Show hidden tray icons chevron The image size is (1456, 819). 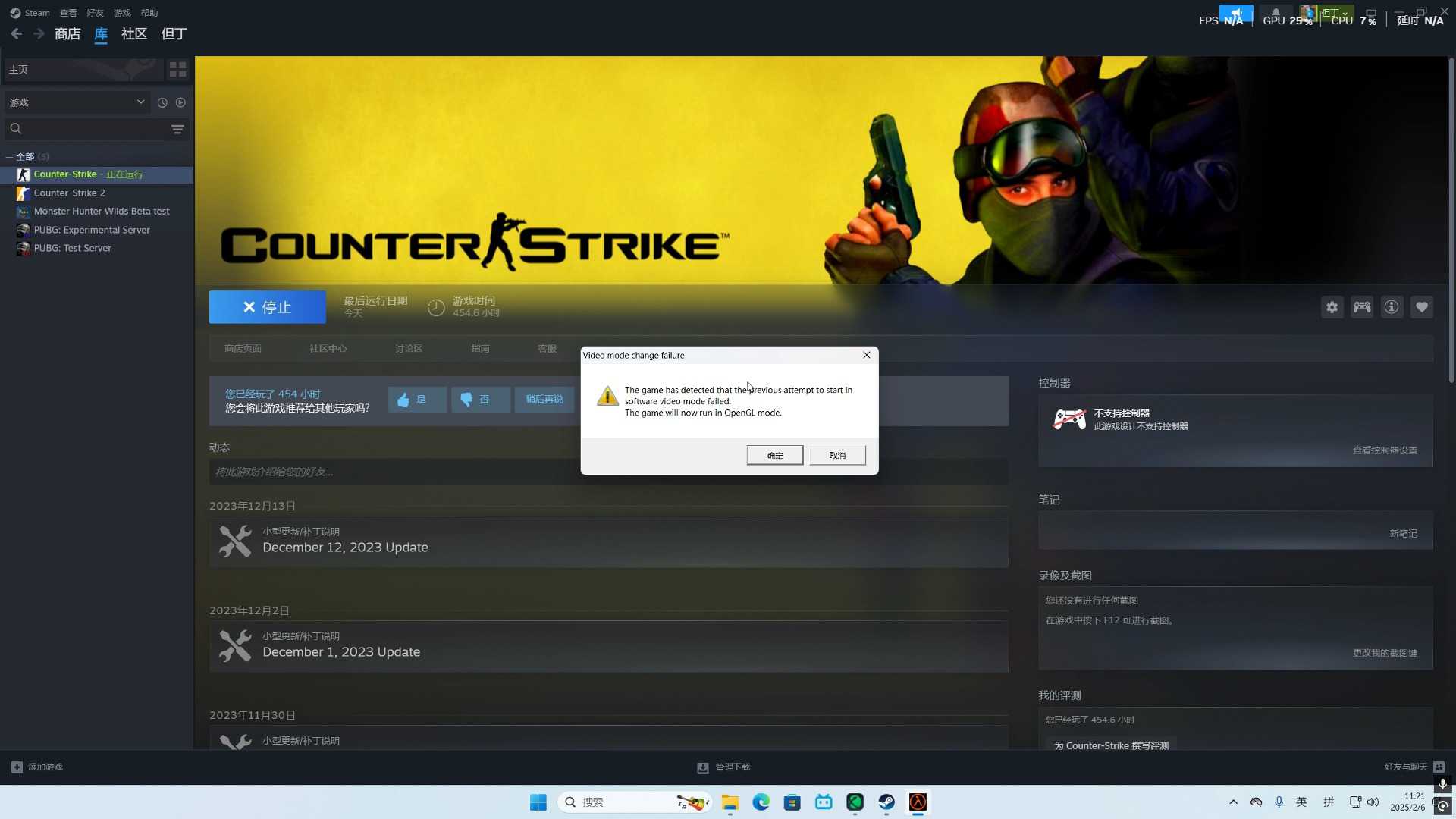pos(1234,802)
